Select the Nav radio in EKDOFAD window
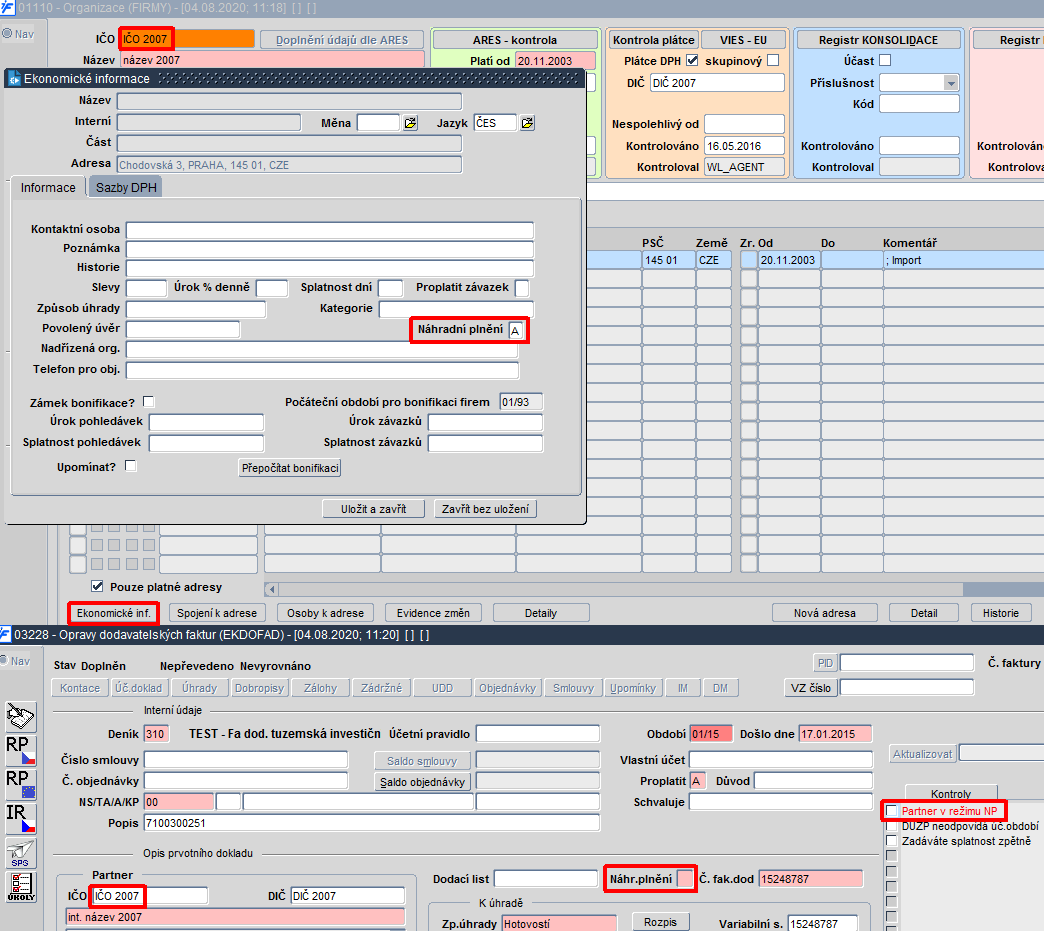 (x=4, y=661)
